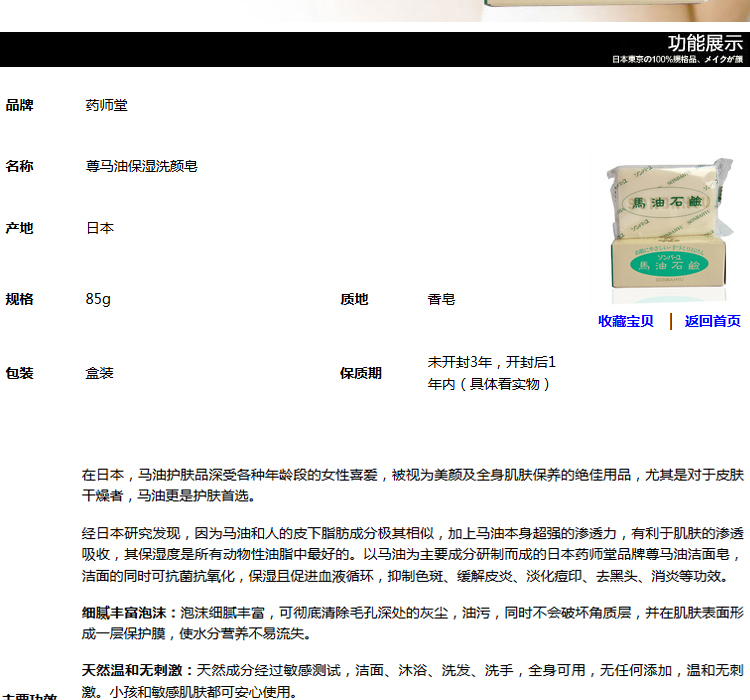The width and height of the screenshot is (750, 700).
Task: Select the bold heading 天然温和无刺激
Action: pos(132,670)
